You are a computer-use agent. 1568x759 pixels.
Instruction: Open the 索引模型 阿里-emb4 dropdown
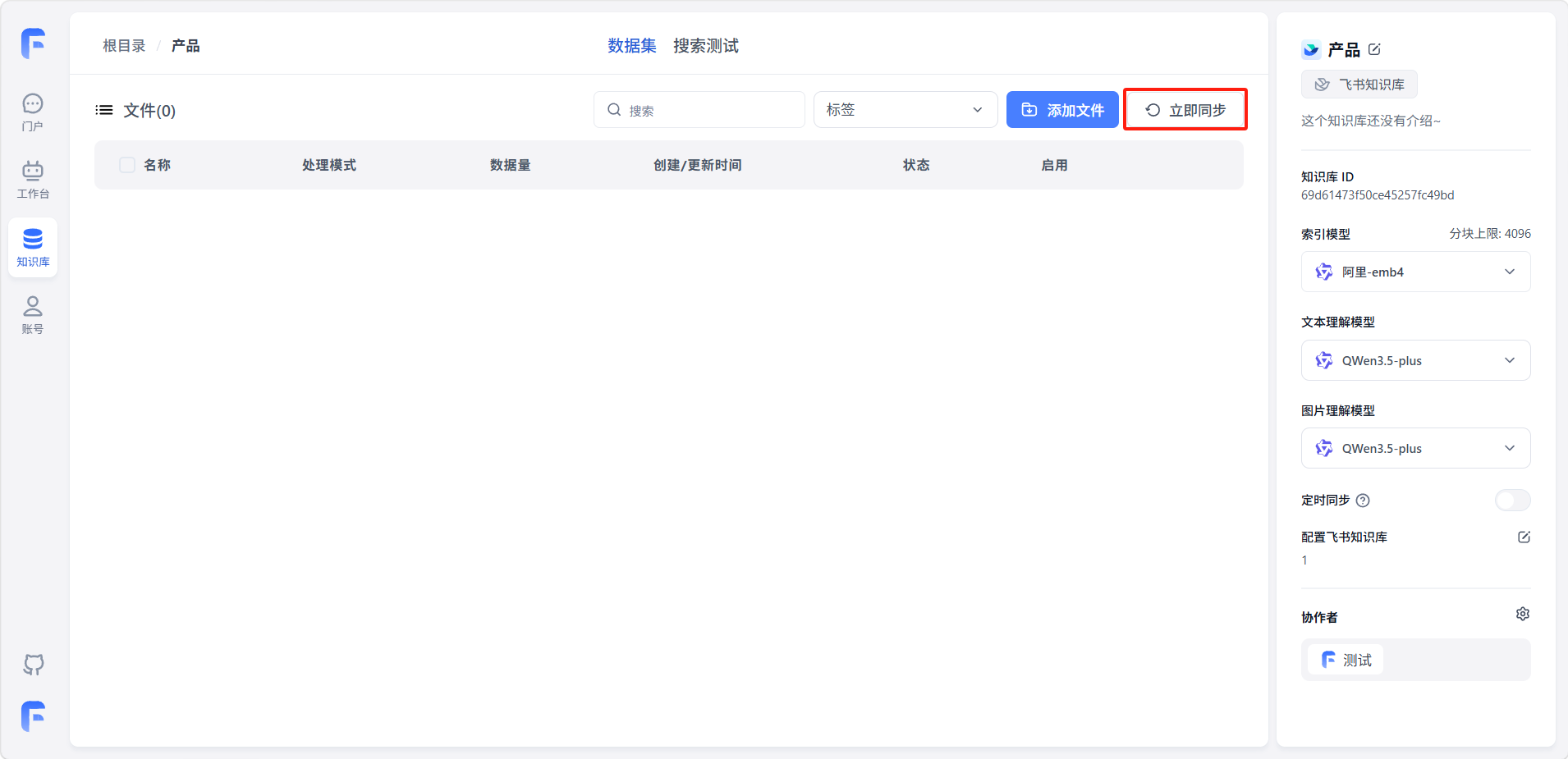pos(1415,272)
